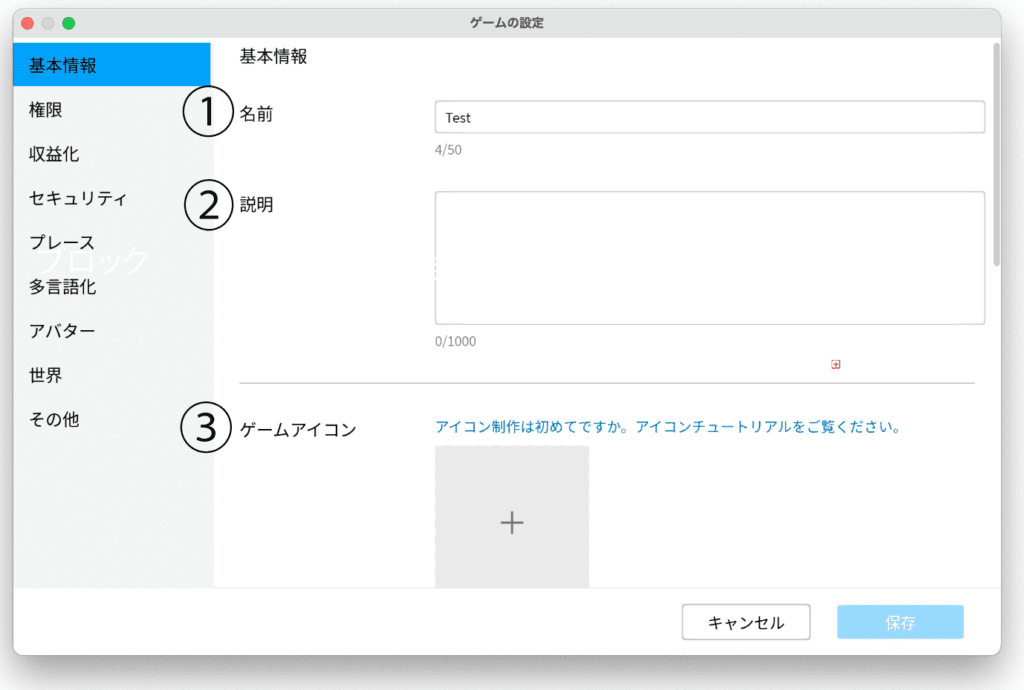Click the 名前 field containing Test
The height and width of the screenshot is (690, 1024).
[709, 118]
